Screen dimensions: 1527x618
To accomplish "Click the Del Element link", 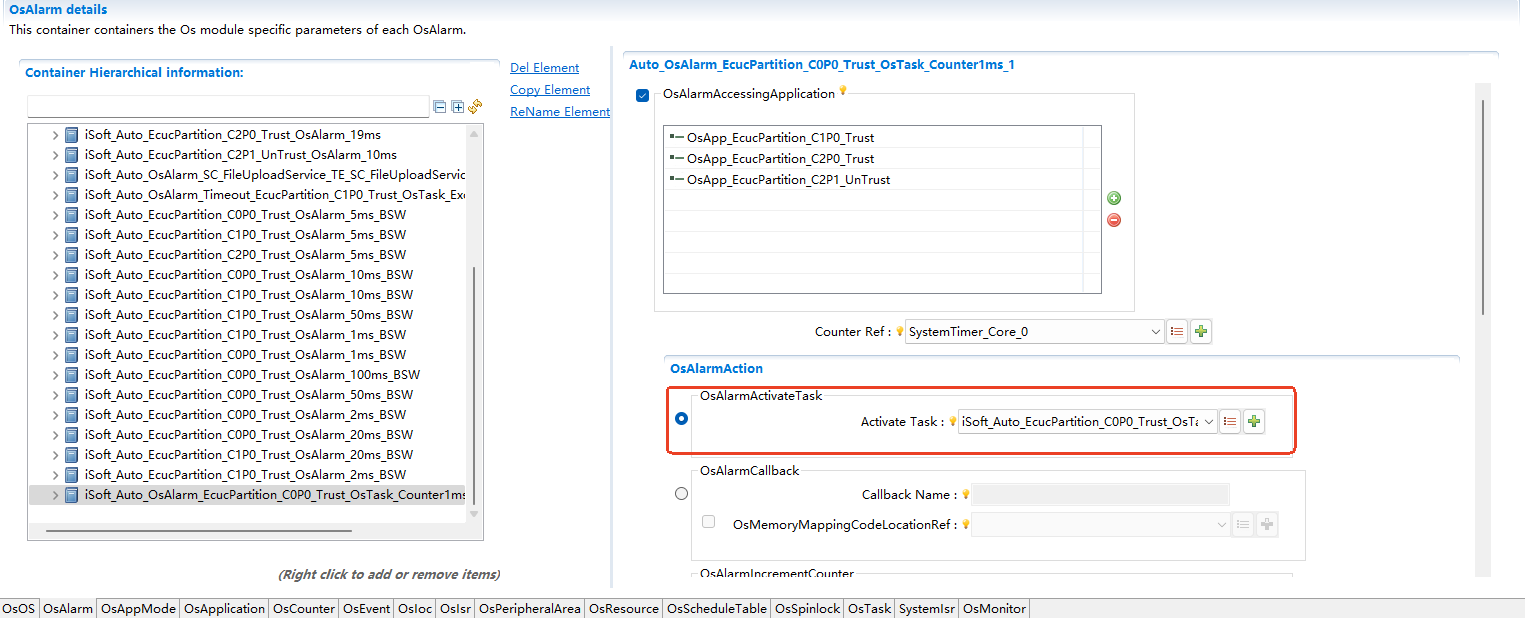I will [544, 68].
